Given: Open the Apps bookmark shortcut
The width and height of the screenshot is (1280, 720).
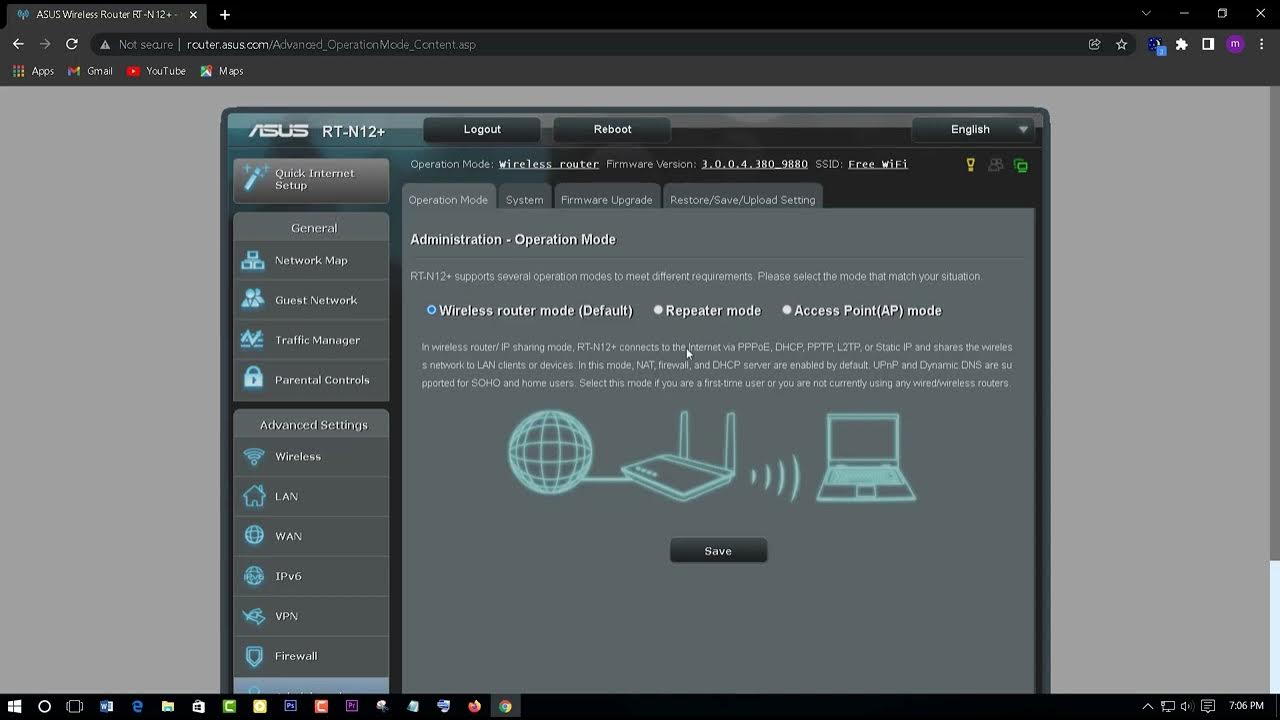Looking at the screenshot, I should [x=33, y=71].
